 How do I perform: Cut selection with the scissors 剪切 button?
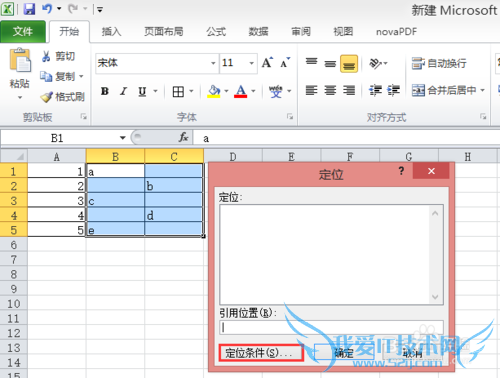[58, 56]
